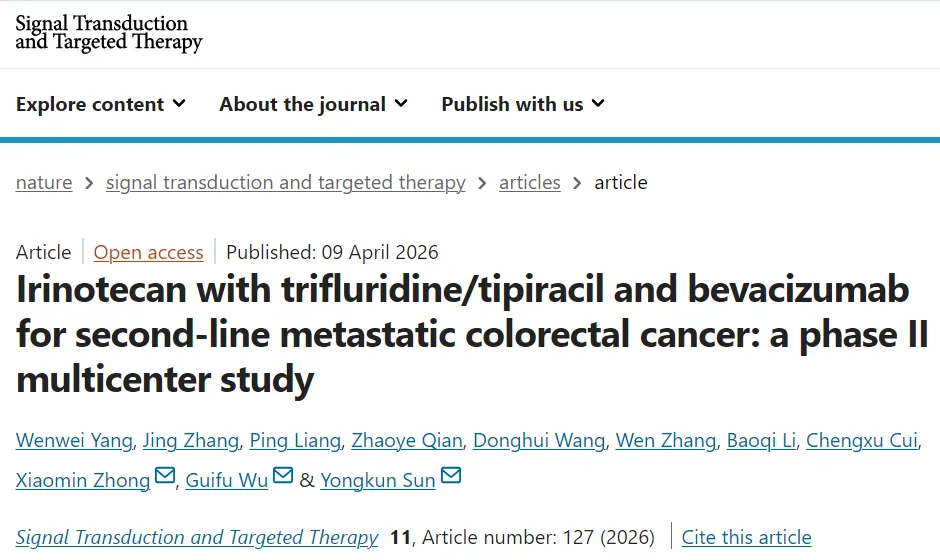Click the mail icon after Yongkun Sun
The width and height of the screenshot is (940, 560).
click(451, 477)
